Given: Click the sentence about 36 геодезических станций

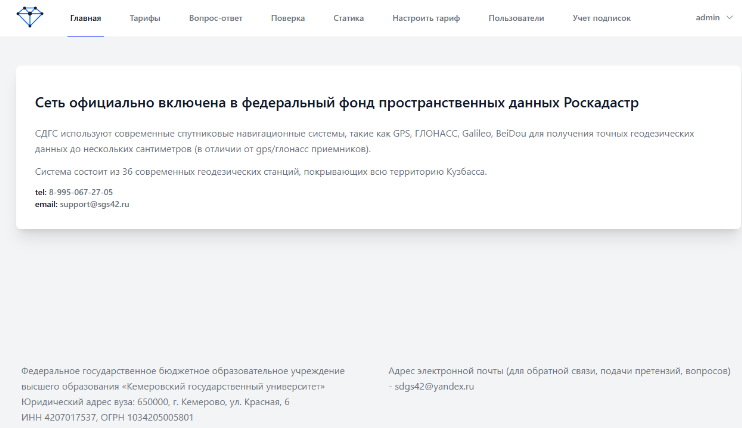Looking at the screenshot, I should [261, 171].
